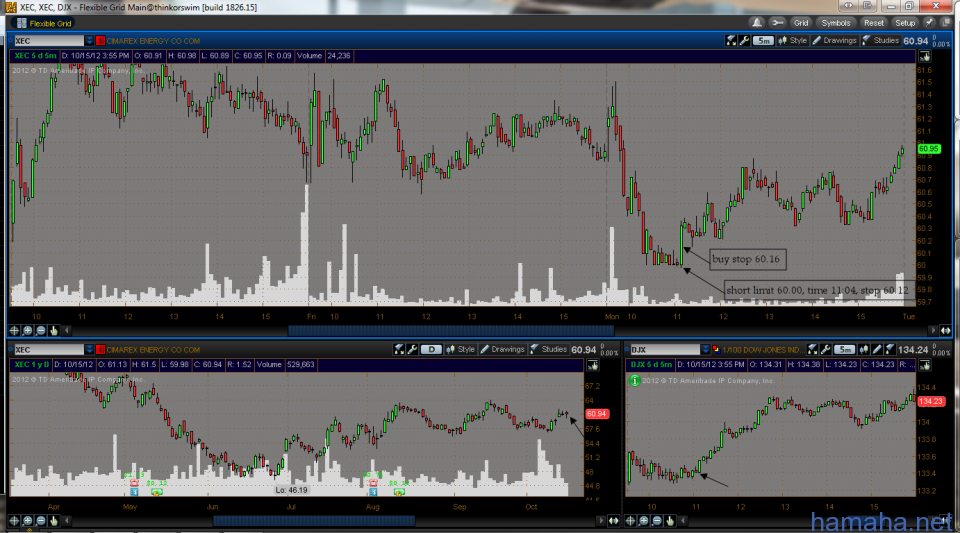960x533 pixels.
Task: Click green info icon in DJX chart
Action: 635,381
